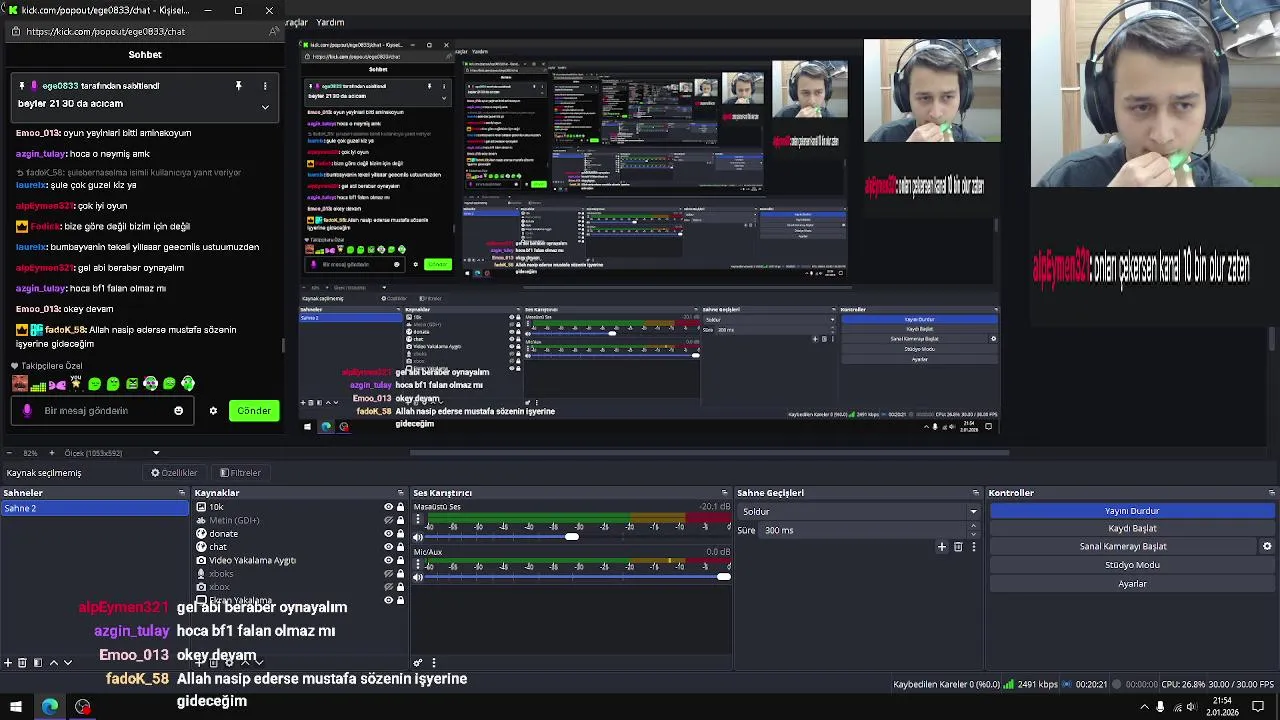Open OBS Studio from the taskbar

83,707
